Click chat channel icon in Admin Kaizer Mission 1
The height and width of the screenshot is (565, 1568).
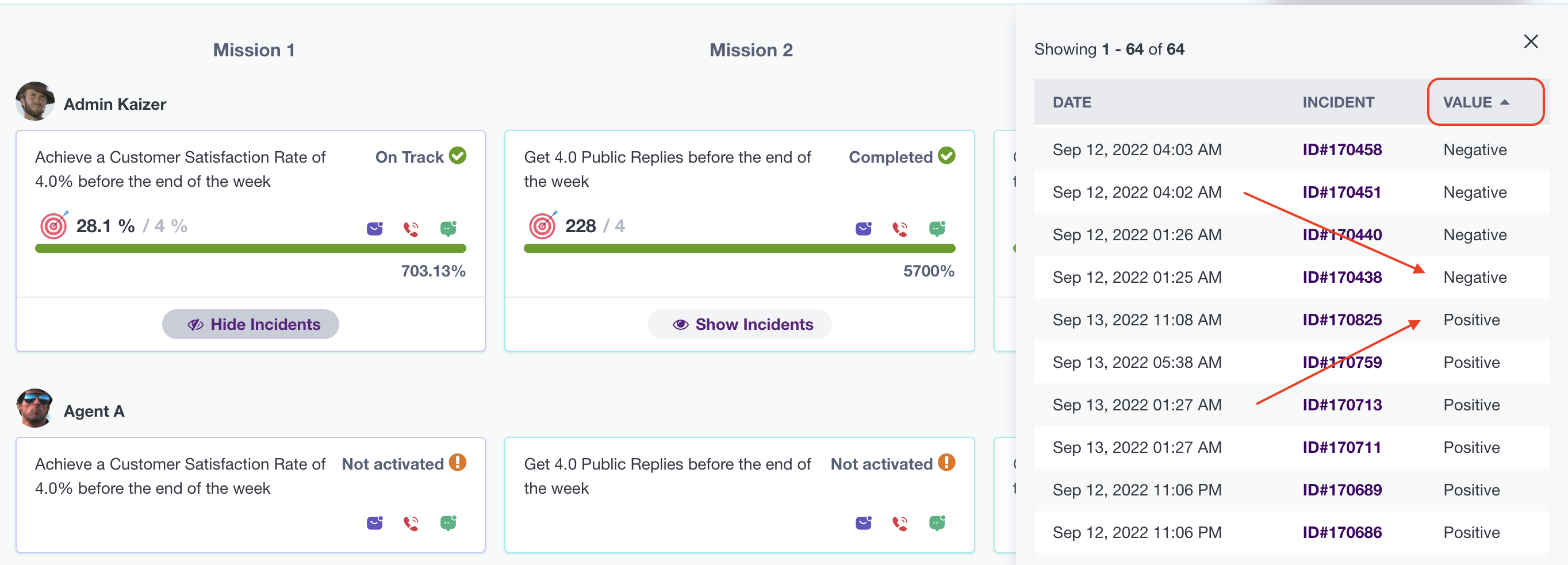click(448, 229)
